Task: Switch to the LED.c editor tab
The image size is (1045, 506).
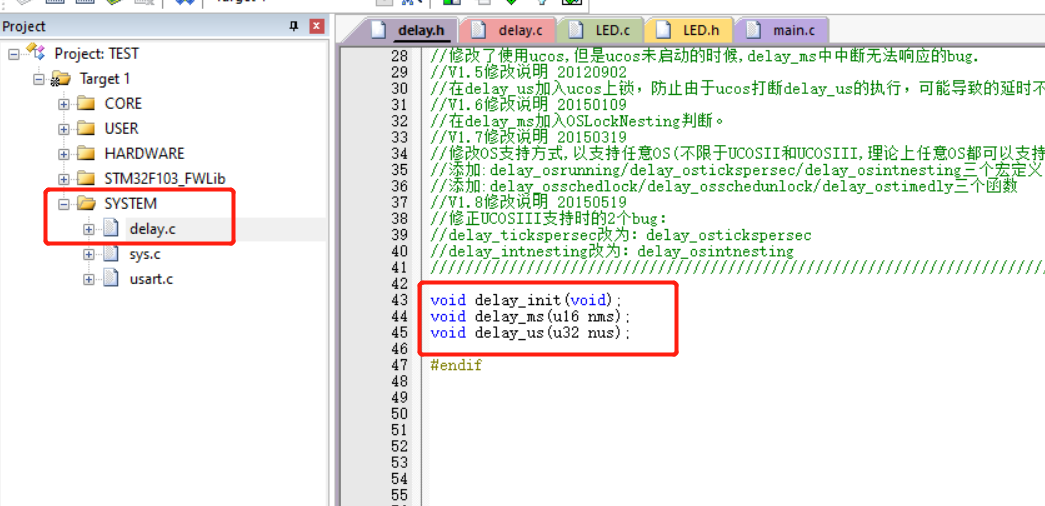Action: [x=602, y=31]
